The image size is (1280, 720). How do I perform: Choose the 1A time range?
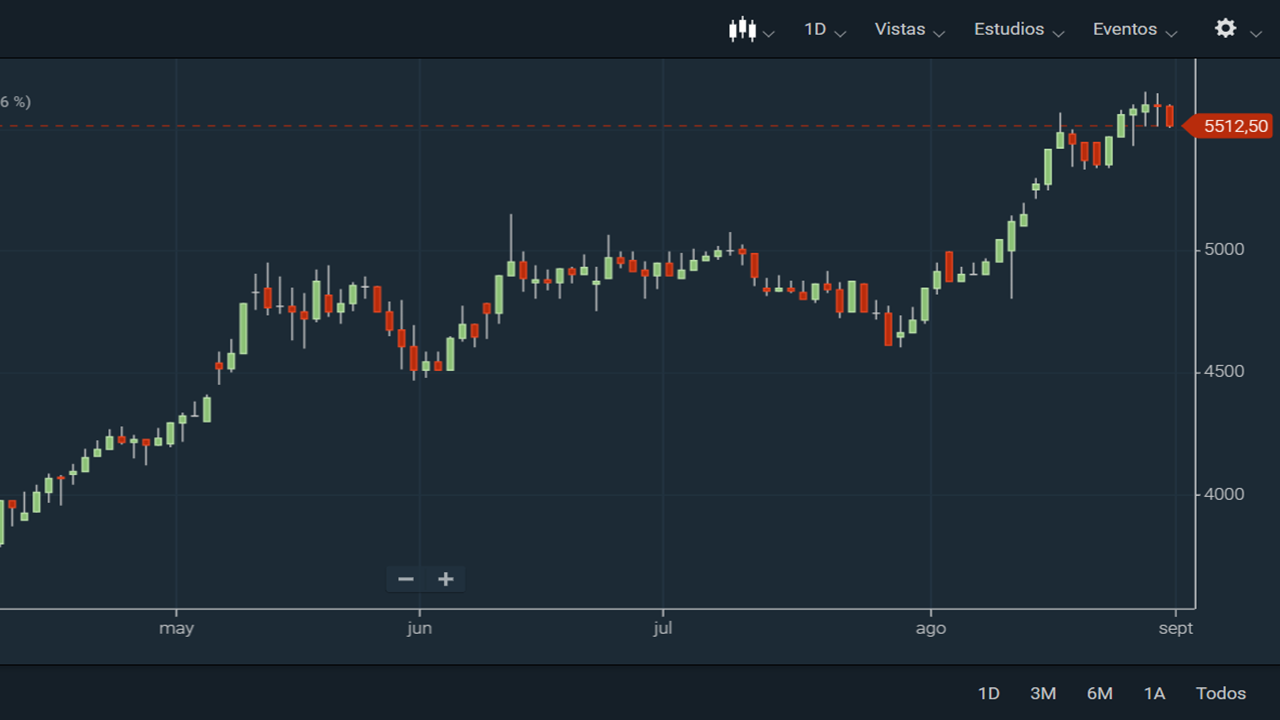1154,693
